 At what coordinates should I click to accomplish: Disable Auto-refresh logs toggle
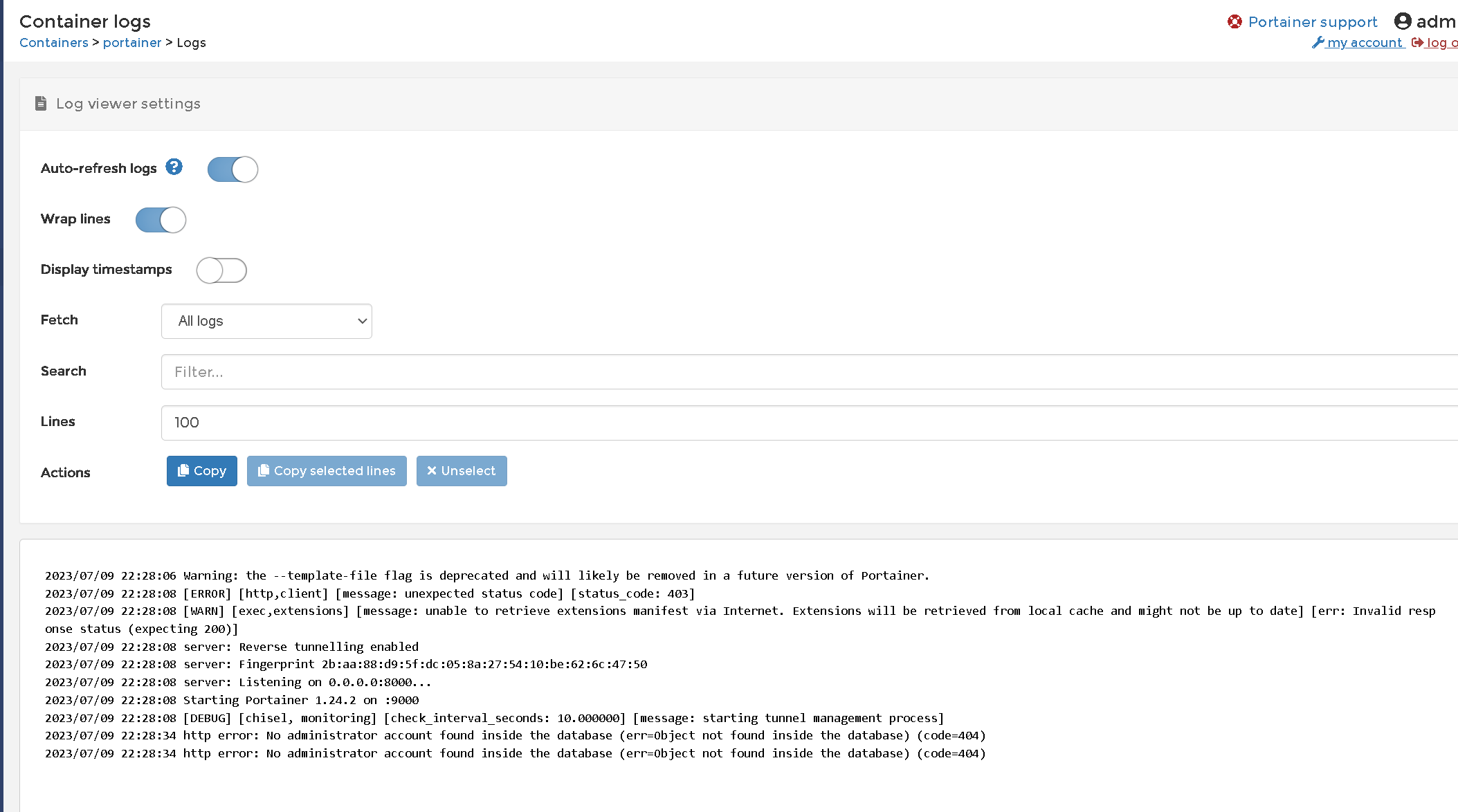(233, 169)
